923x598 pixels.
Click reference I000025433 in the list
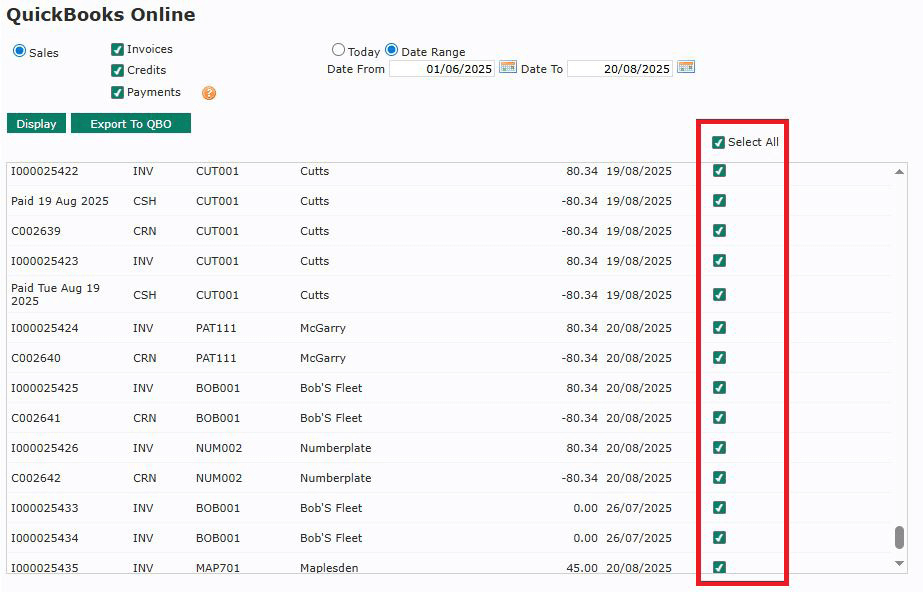[45, 509]
